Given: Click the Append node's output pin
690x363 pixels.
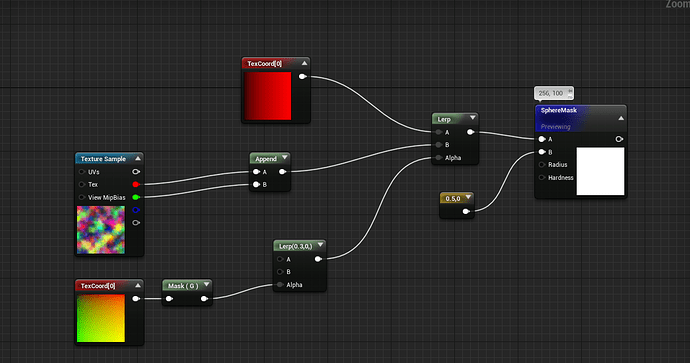Looking at the screenshot, I should click(283, 172).
